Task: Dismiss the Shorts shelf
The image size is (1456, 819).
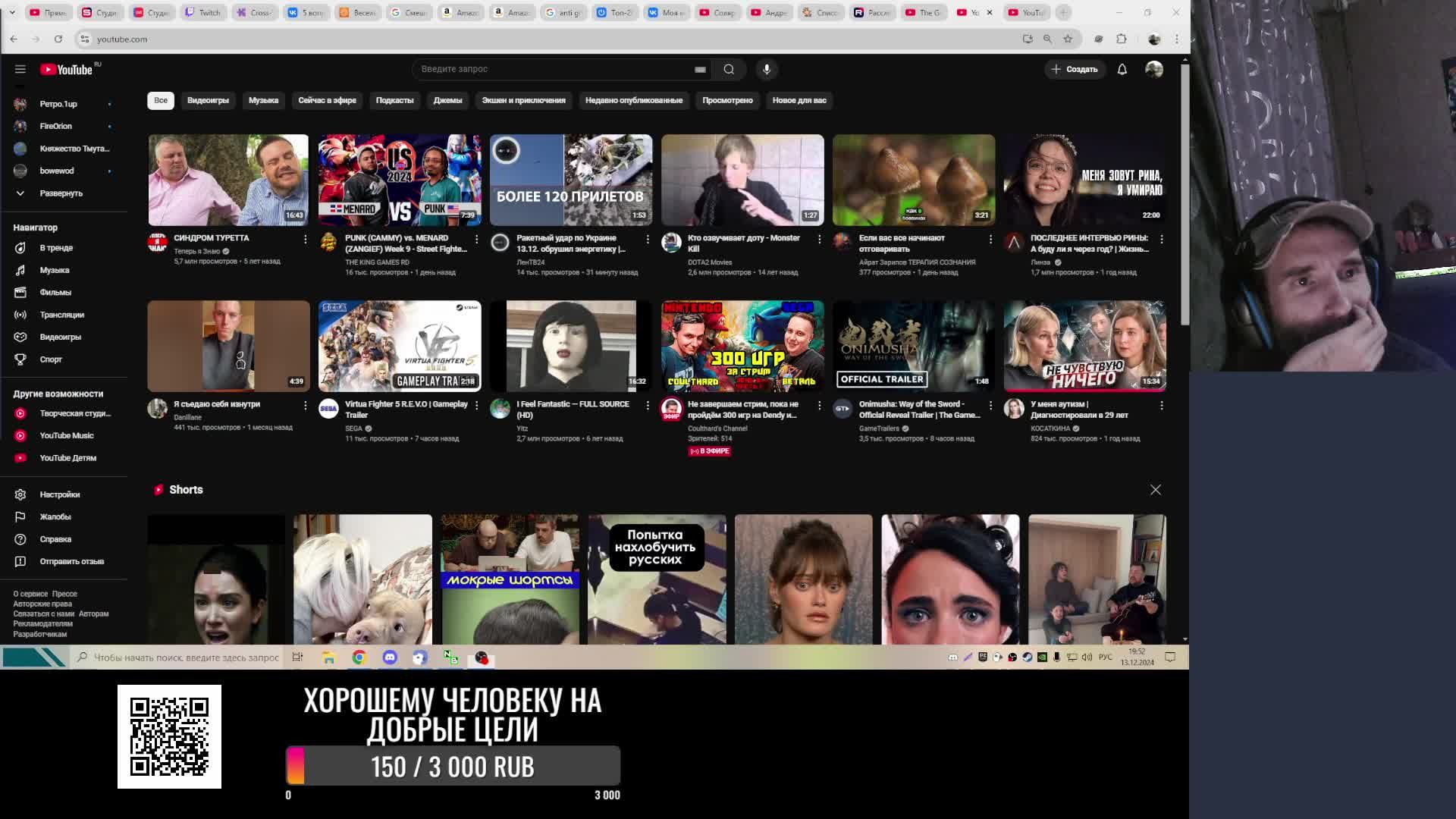Action: (1155, 490)
